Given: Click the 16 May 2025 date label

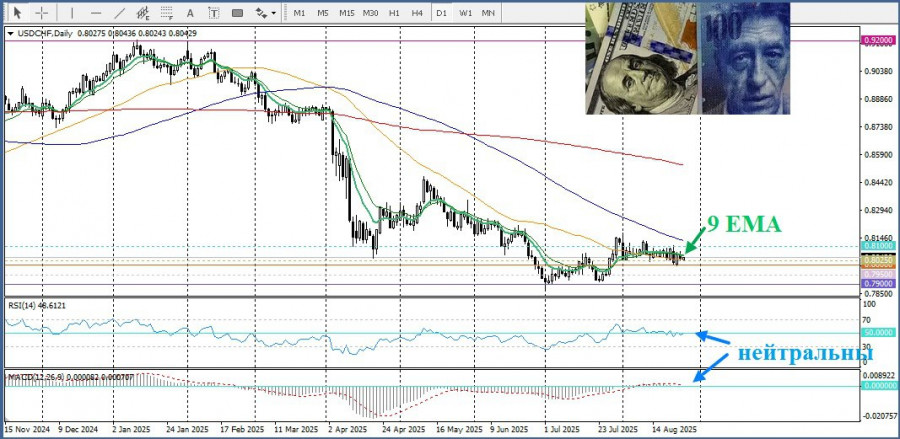Looking at the screenshot, I should 457,429.
